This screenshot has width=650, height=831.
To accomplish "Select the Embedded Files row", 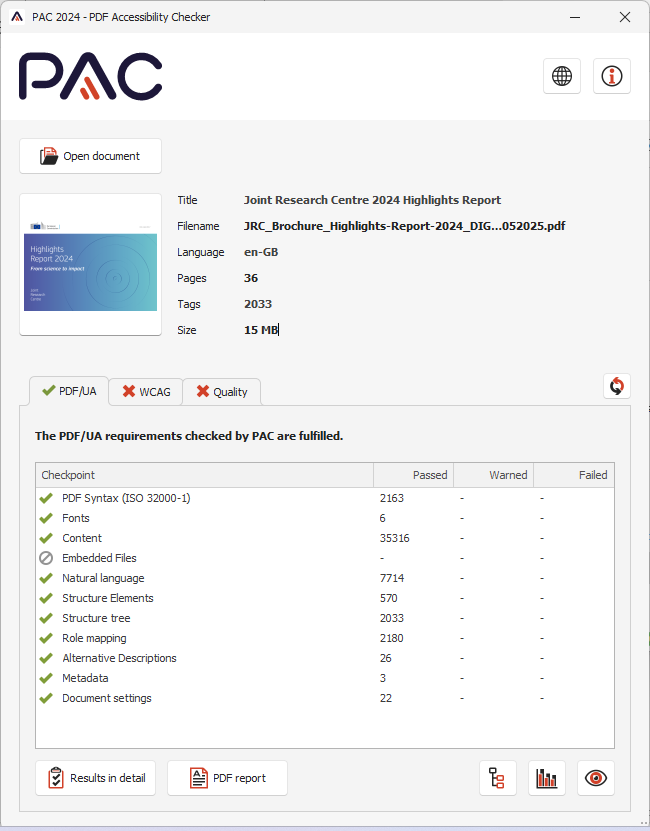I will pyautogui.click(x=325, y=558).
